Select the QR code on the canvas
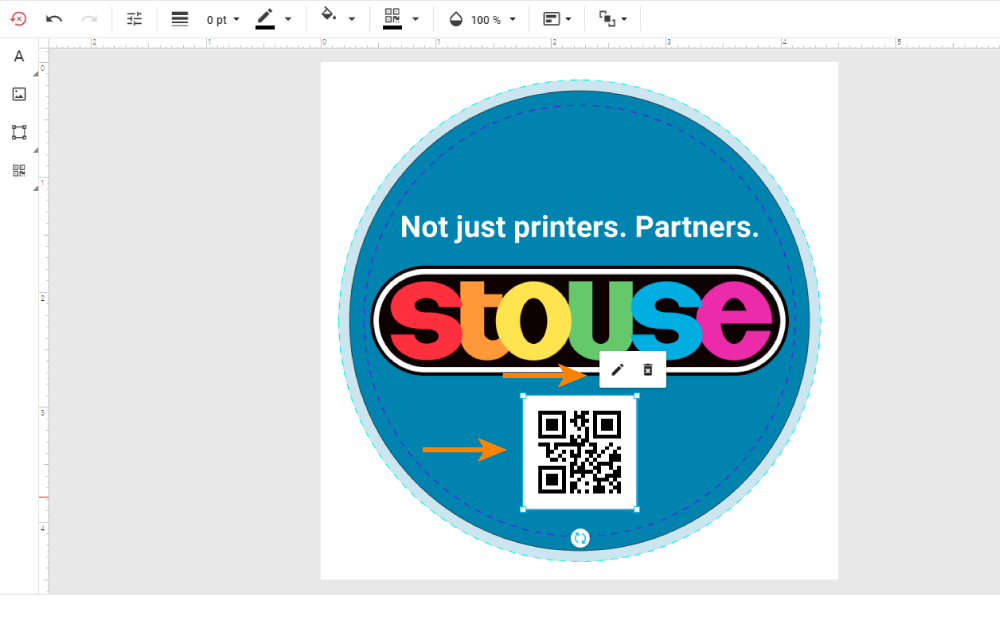The width and height of the screenshot is (1000, 631). click(x=580, y=452)
